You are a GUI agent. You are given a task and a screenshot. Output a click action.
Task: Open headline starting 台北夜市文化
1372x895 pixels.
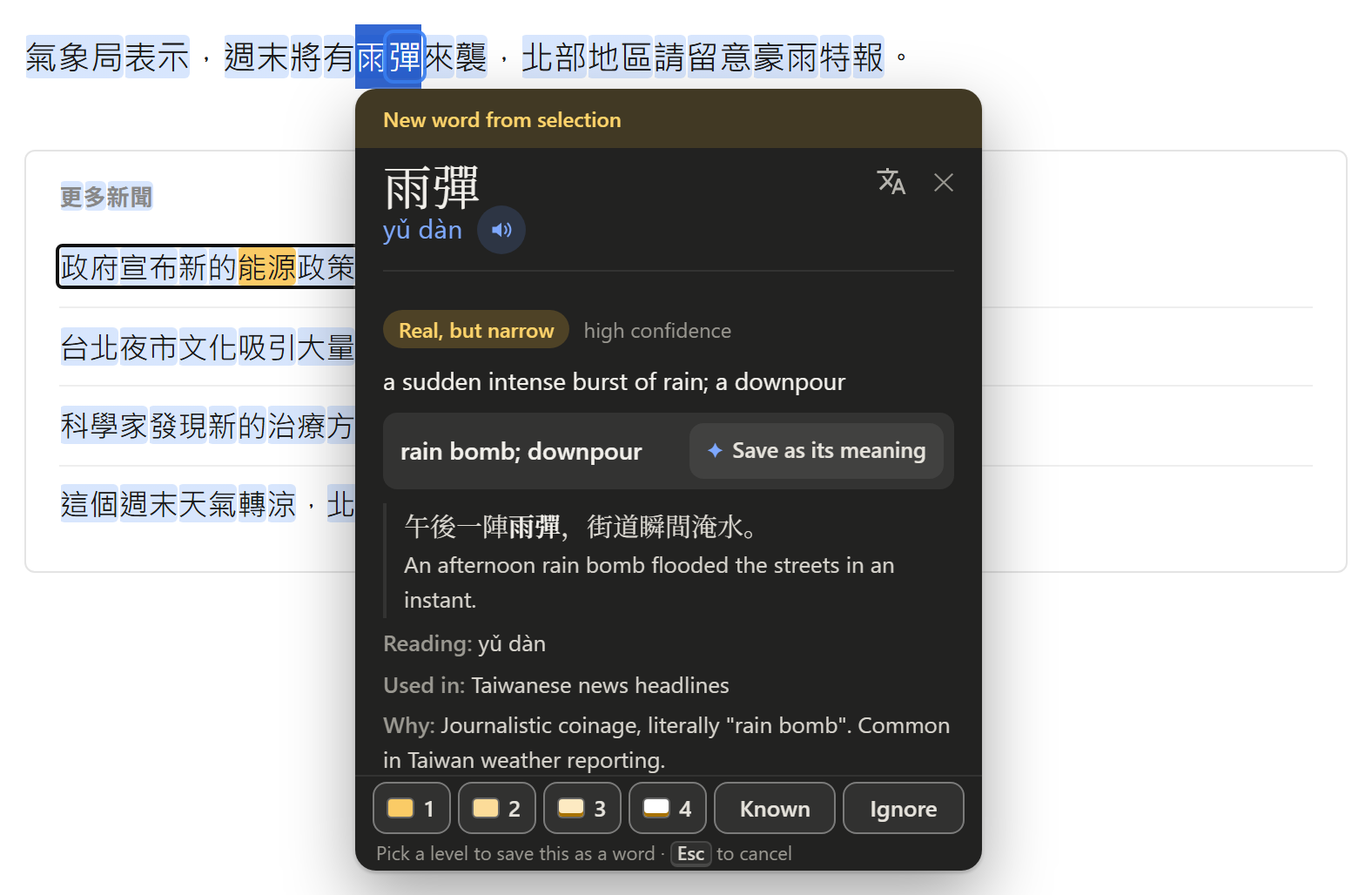[207, 347]
